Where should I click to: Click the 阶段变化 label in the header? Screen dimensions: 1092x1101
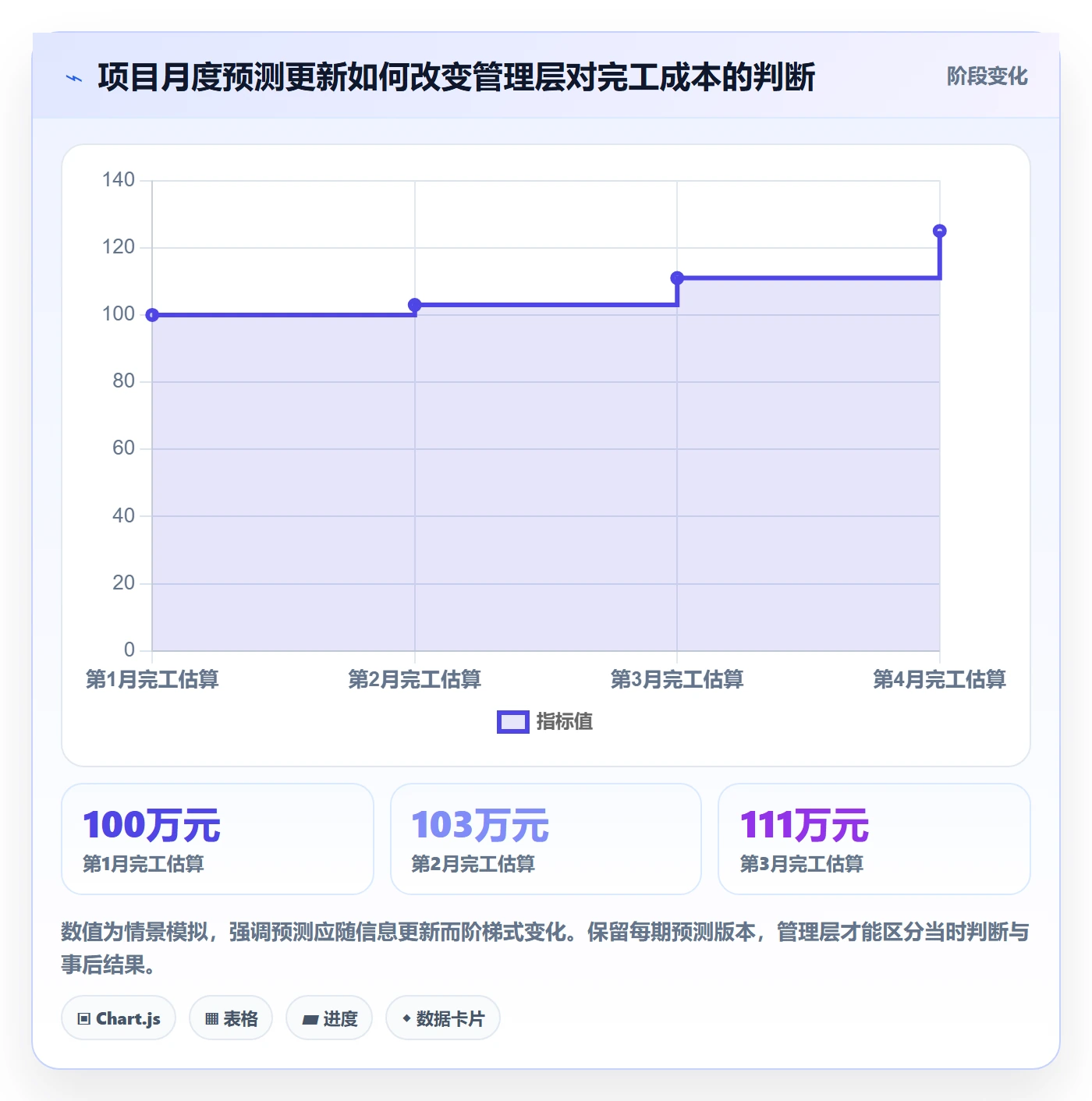tap(987, 76)
